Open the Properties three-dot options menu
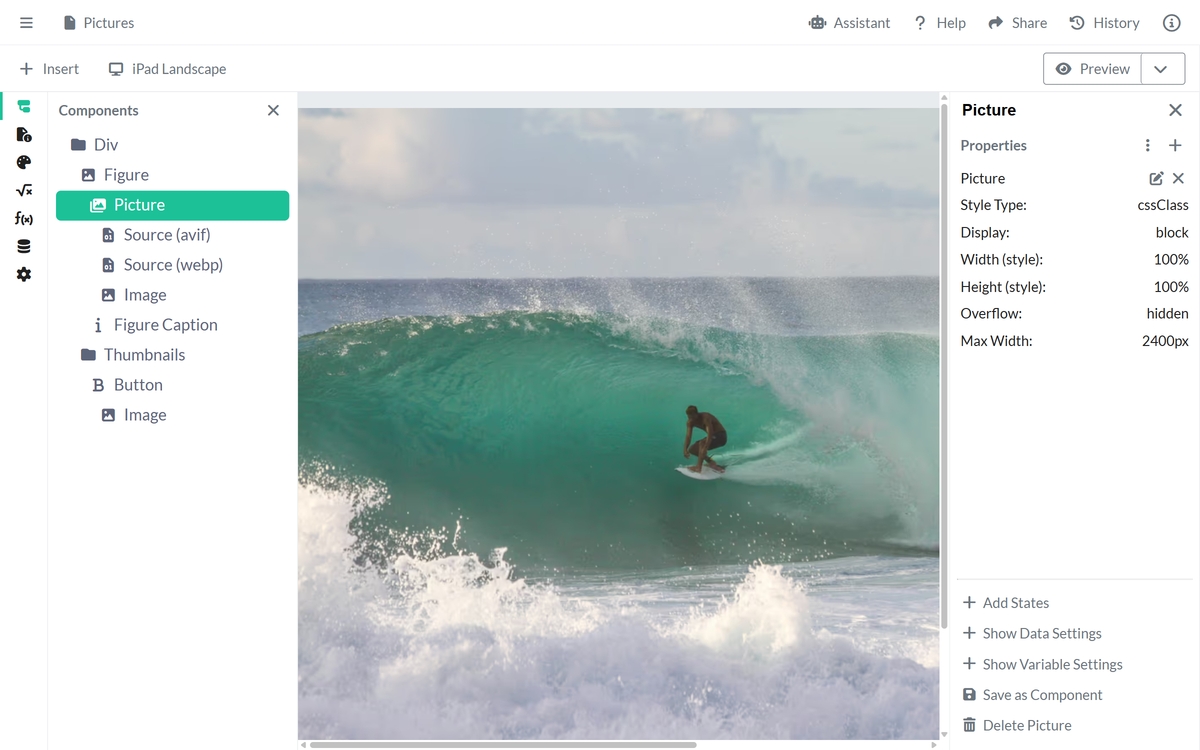This screenshot has width=1200, height=750. tap(1147, 146)
